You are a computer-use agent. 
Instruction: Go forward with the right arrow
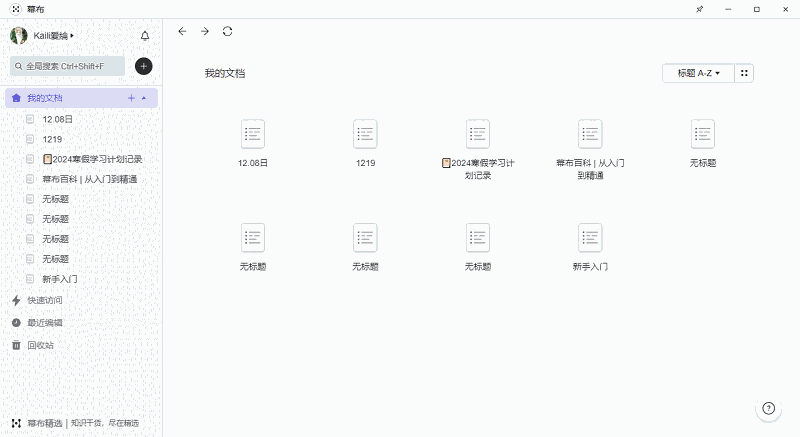click(x=205, y=32)
